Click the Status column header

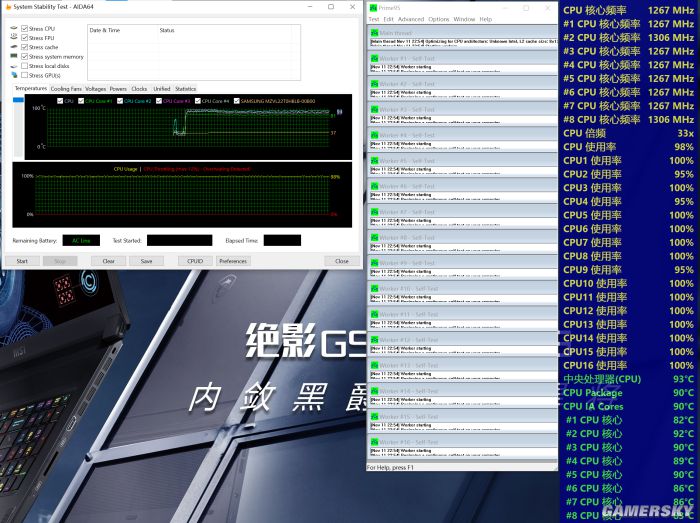click(225, 30)
